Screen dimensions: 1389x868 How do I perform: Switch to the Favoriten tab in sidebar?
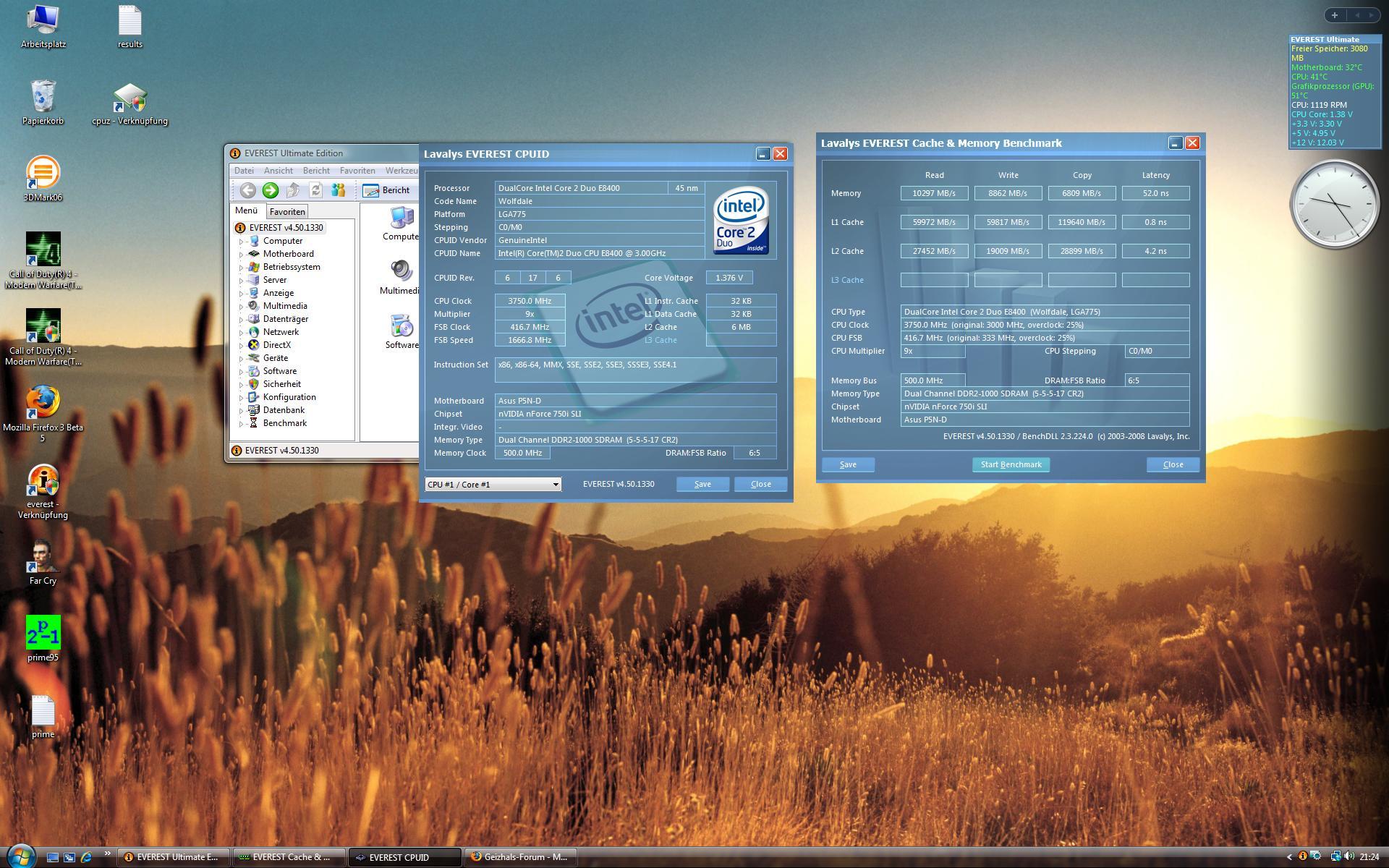287,212
